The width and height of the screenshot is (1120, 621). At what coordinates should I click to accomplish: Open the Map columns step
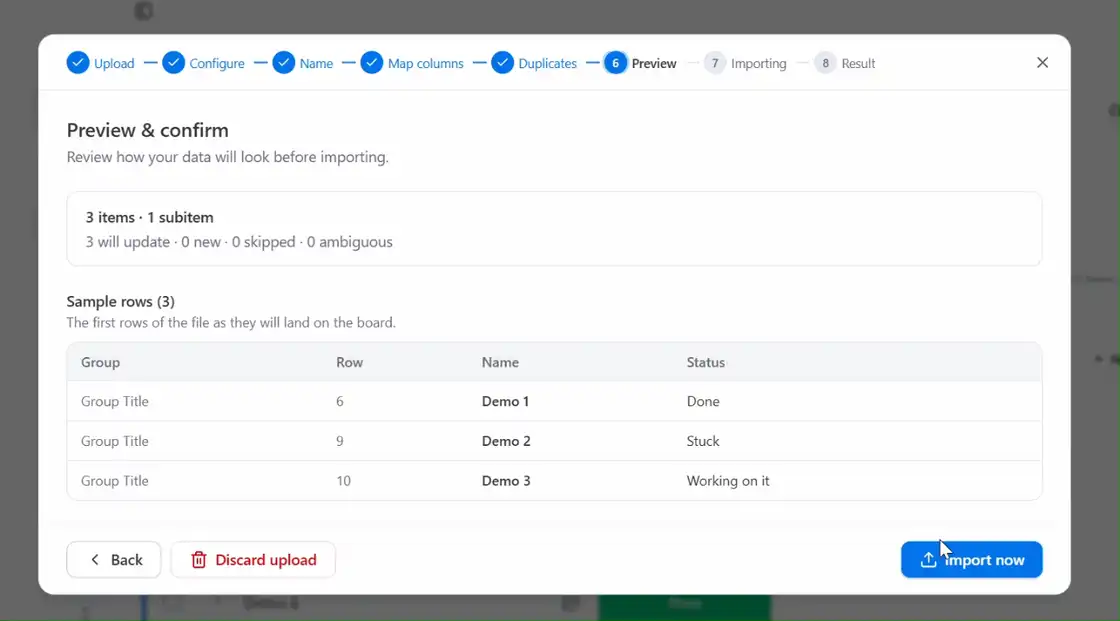tap(412, 63)
